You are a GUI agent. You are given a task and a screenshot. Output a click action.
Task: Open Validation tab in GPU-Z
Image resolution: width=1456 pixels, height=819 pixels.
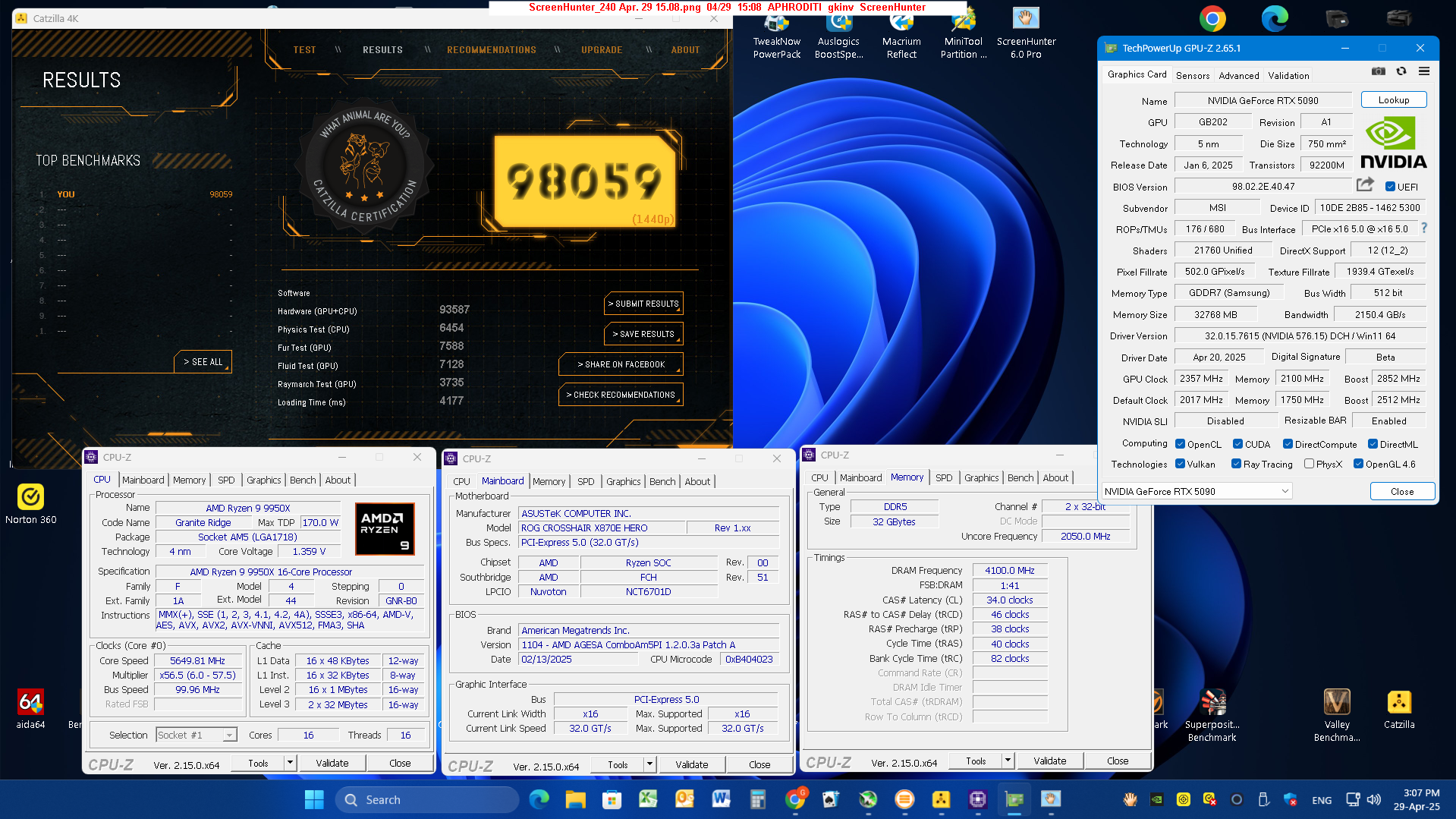click(x=1288, y=75)
